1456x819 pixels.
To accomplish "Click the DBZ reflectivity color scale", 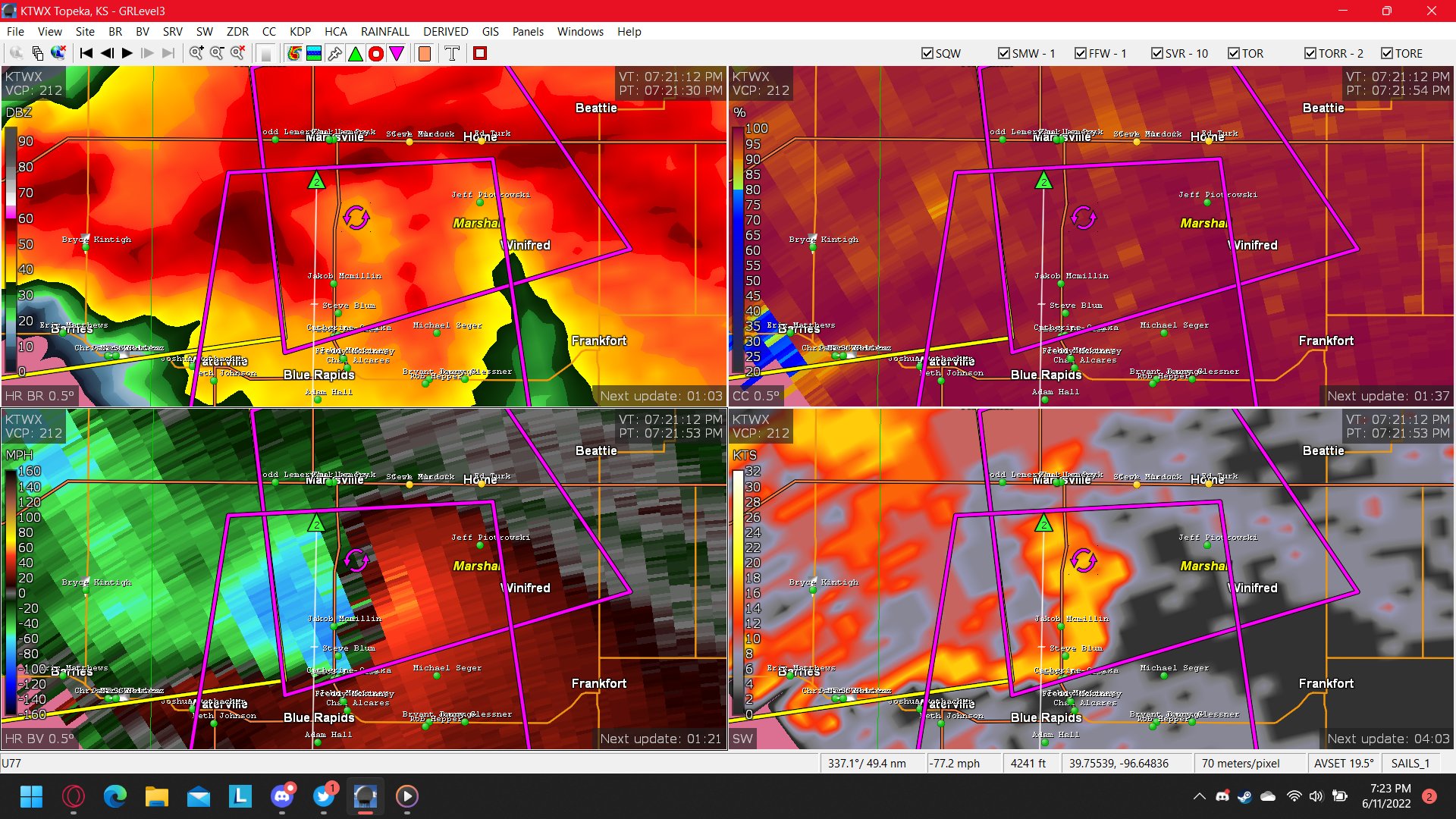I will coord(12,250).
